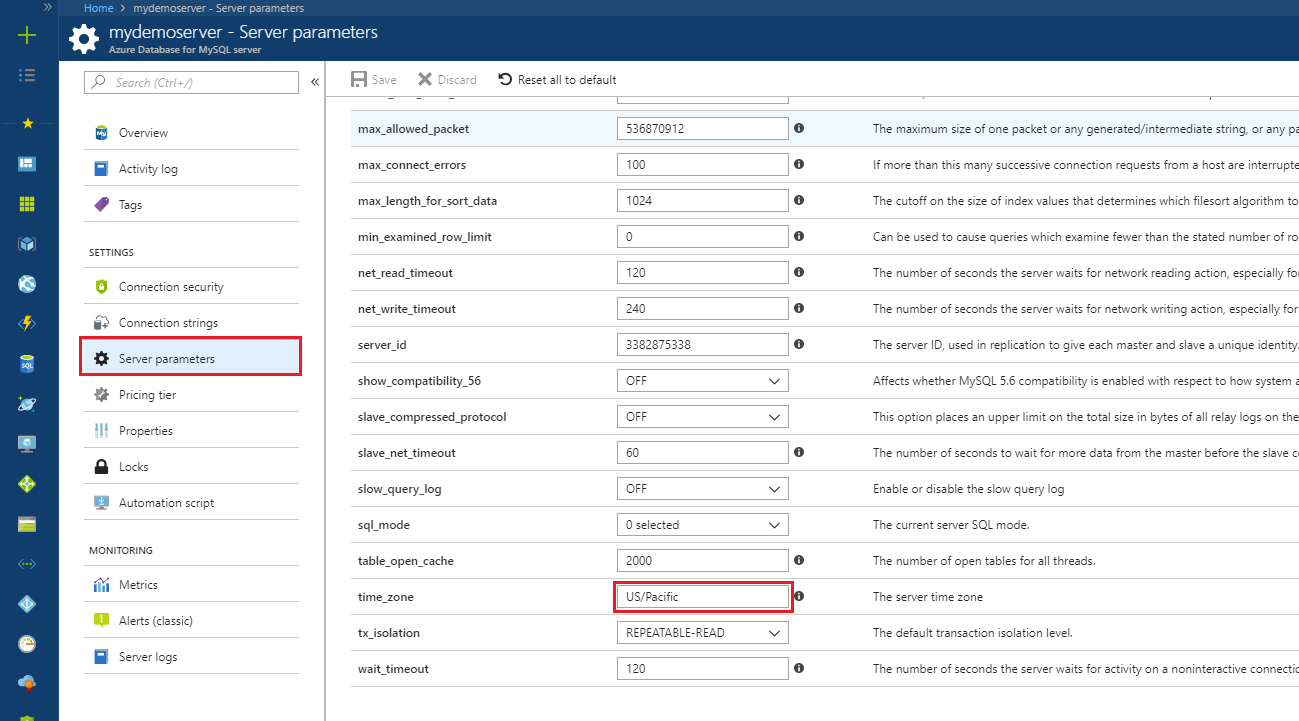Open the Resource groups cube icon
This screenshot has height=721, width=1299.
pyautogui.click(x=27, y=244)
